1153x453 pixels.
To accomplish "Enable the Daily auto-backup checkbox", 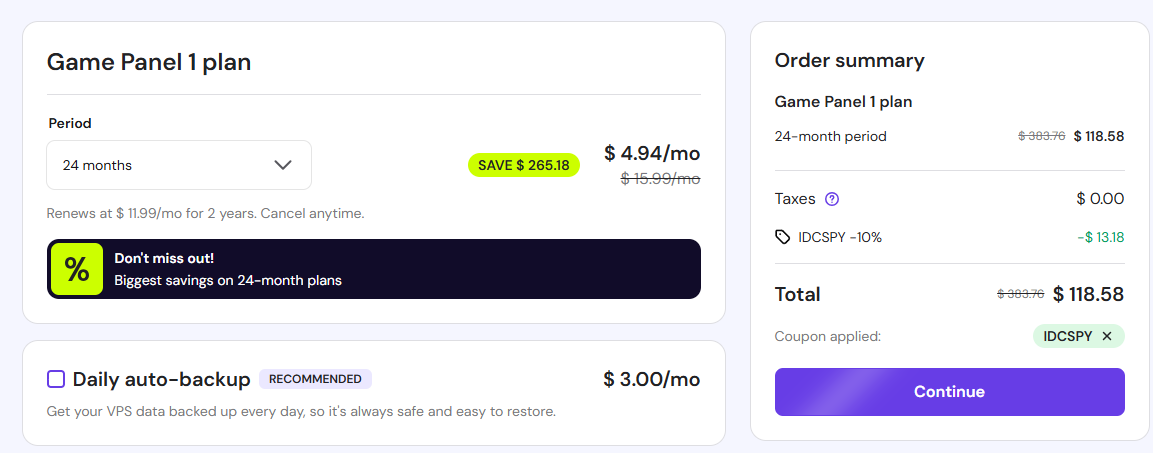I will tap(56, 379).
